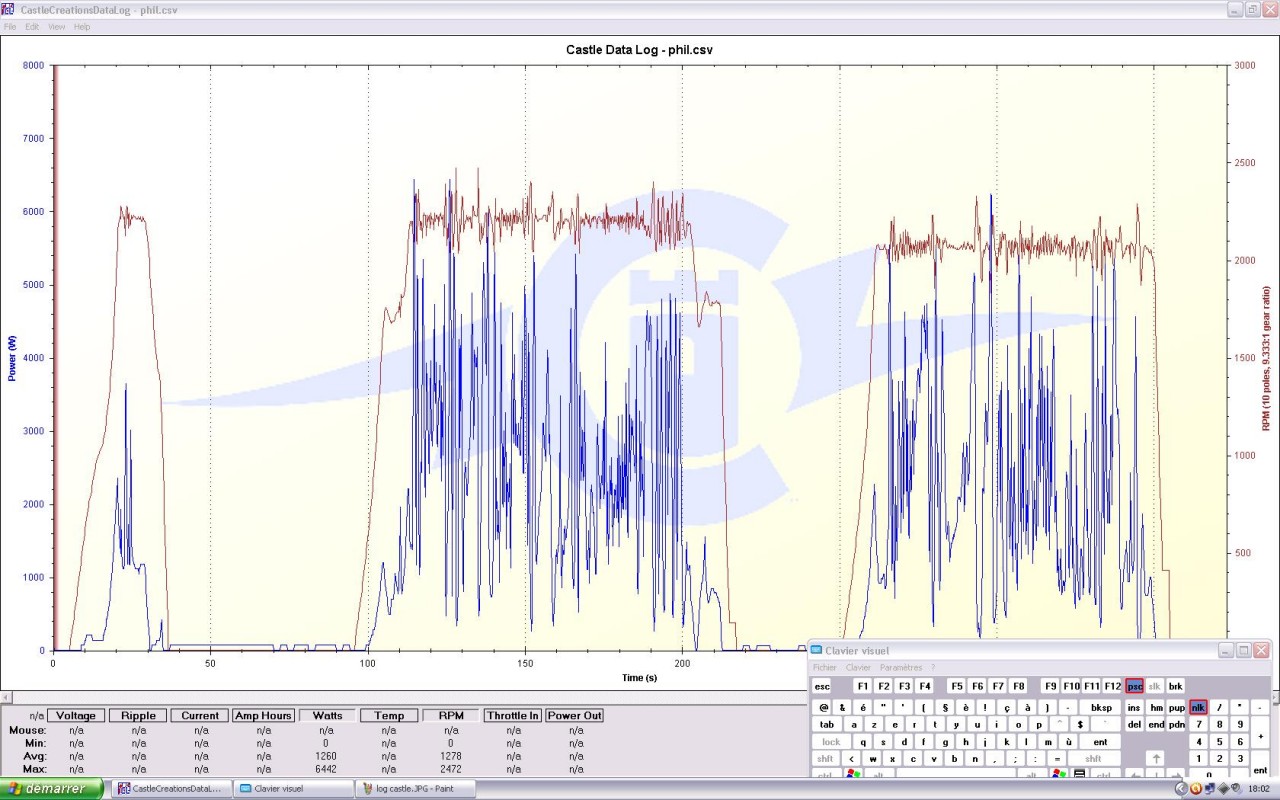
Task: Switch to CastleCreationsDataL... taskbar button
Action: 170,789
